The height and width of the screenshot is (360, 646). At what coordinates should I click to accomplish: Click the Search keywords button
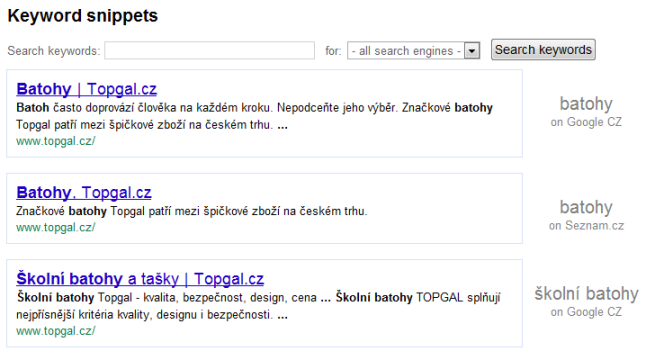click(543, 50)
